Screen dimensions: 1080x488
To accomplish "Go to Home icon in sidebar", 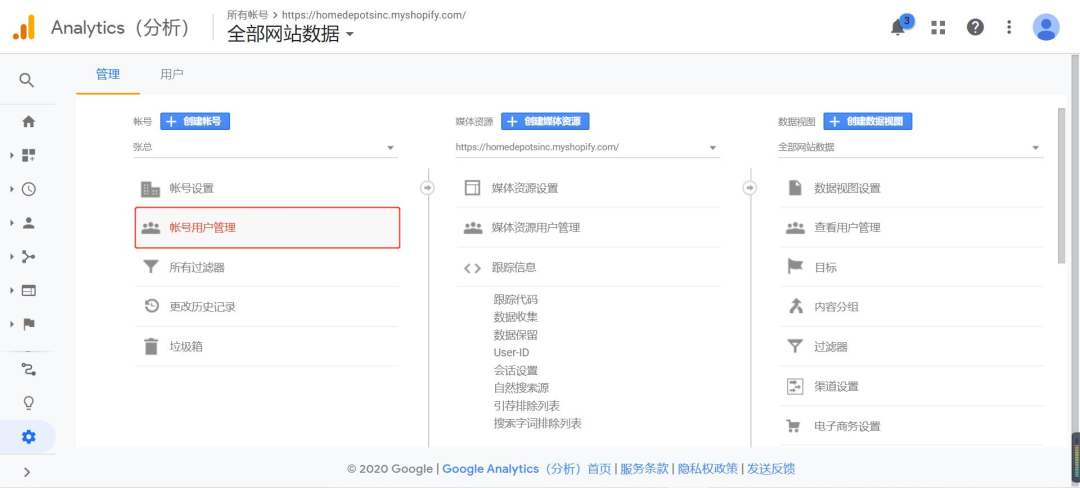I will [28, 122].
